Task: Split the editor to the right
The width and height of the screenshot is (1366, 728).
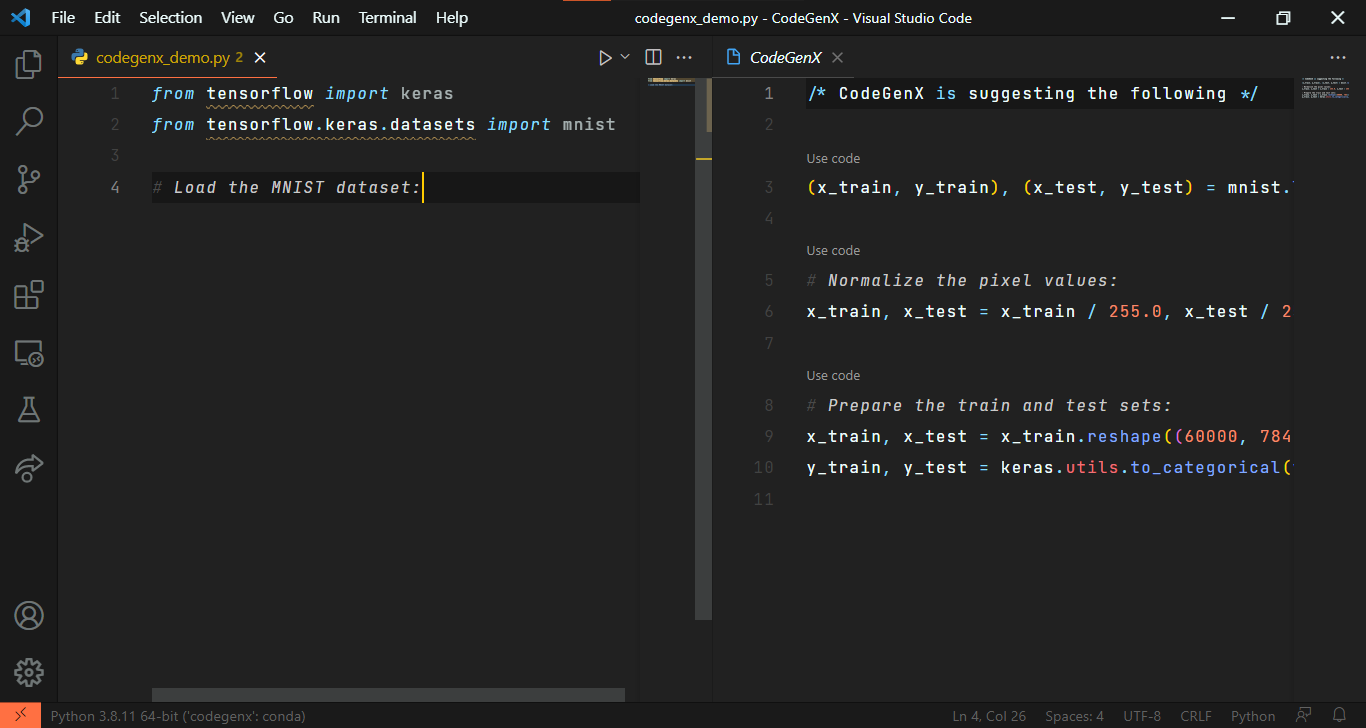Action: (653, 58)
